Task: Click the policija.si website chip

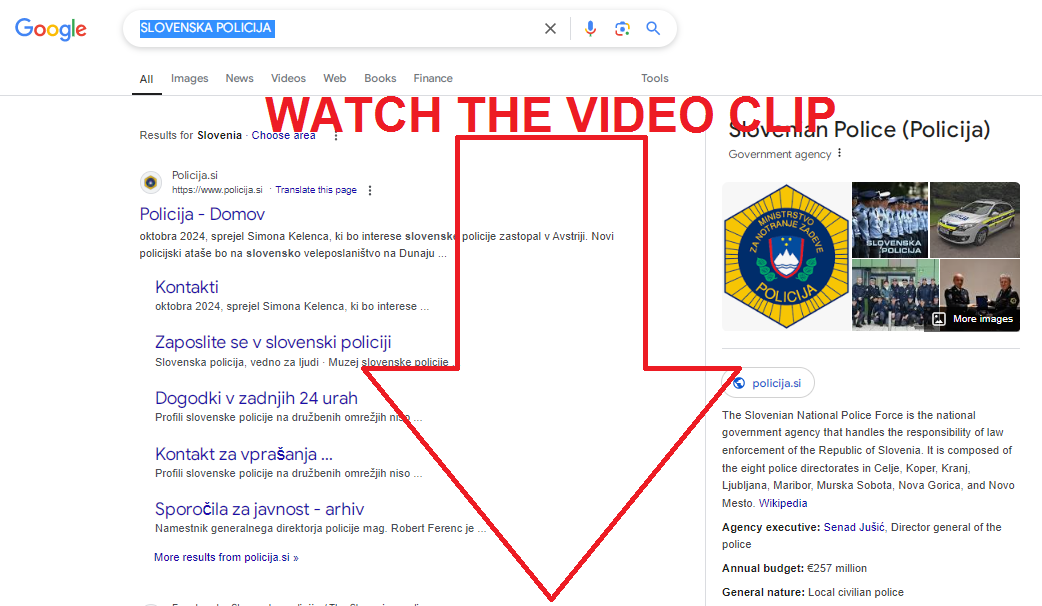Action: point(768,383)
